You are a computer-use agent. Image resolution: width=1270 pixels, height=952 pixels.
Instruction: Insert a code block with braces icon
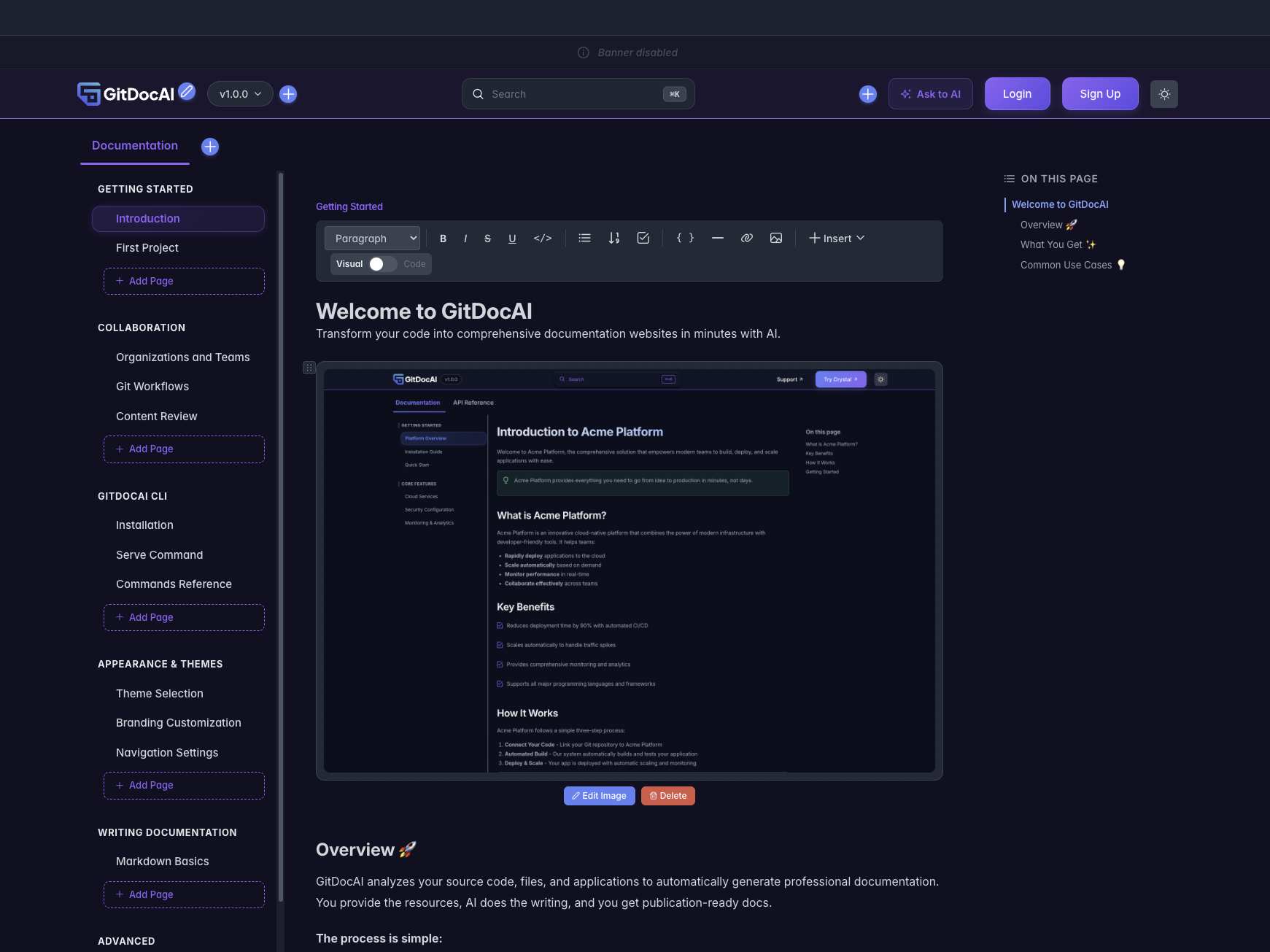tap(685, 239)
